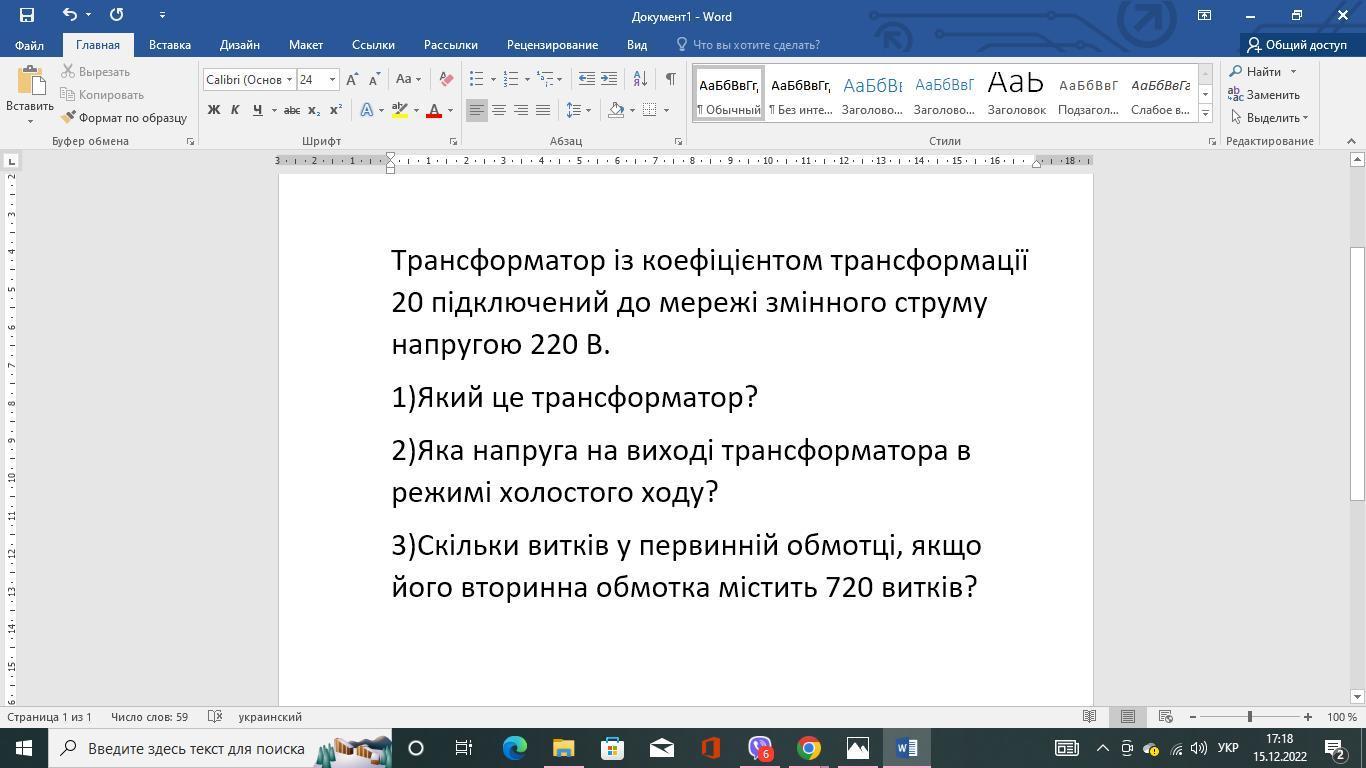Apply the Подзаголовок style
This screenshot has width=1366, height=768.
coord(1088,95)
